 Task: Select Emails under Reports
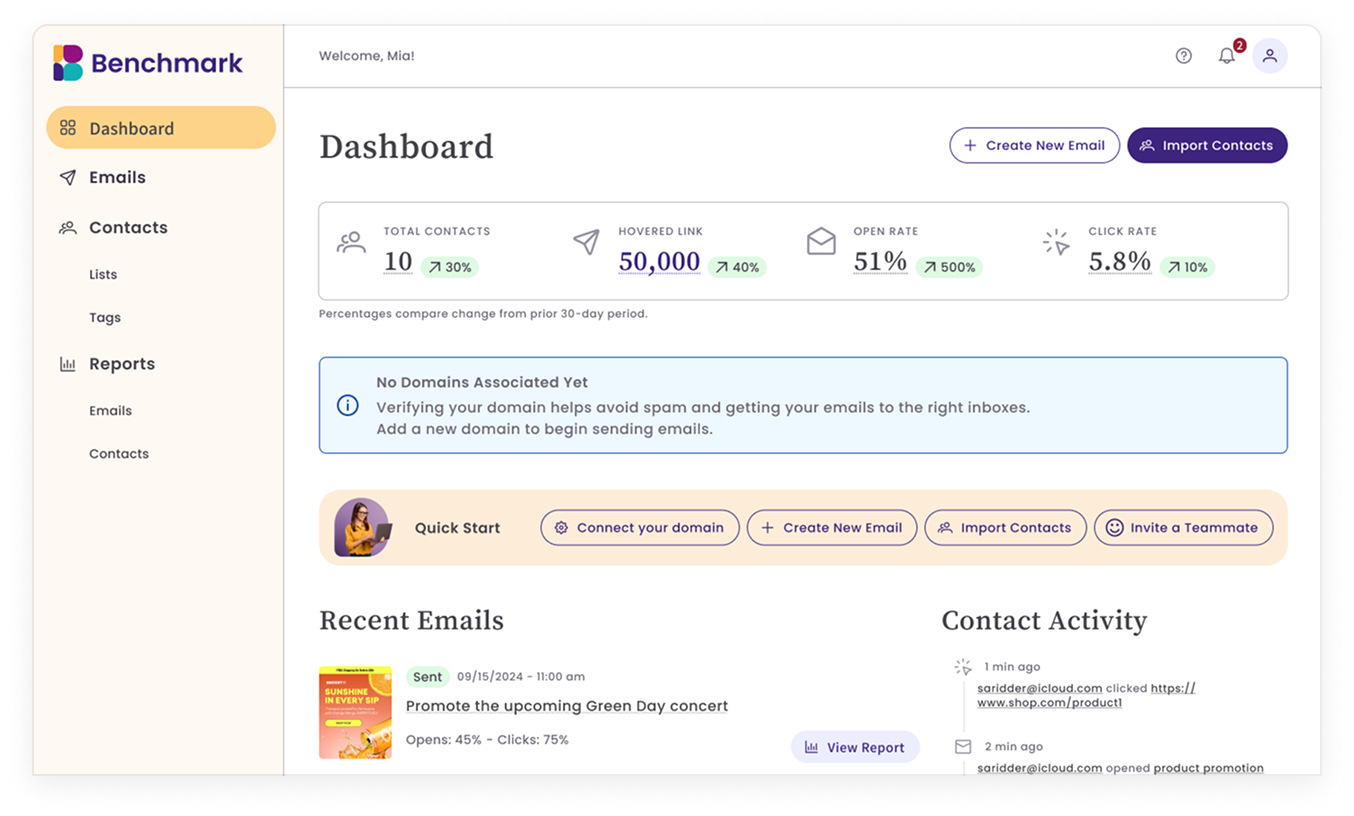point(110,410)
